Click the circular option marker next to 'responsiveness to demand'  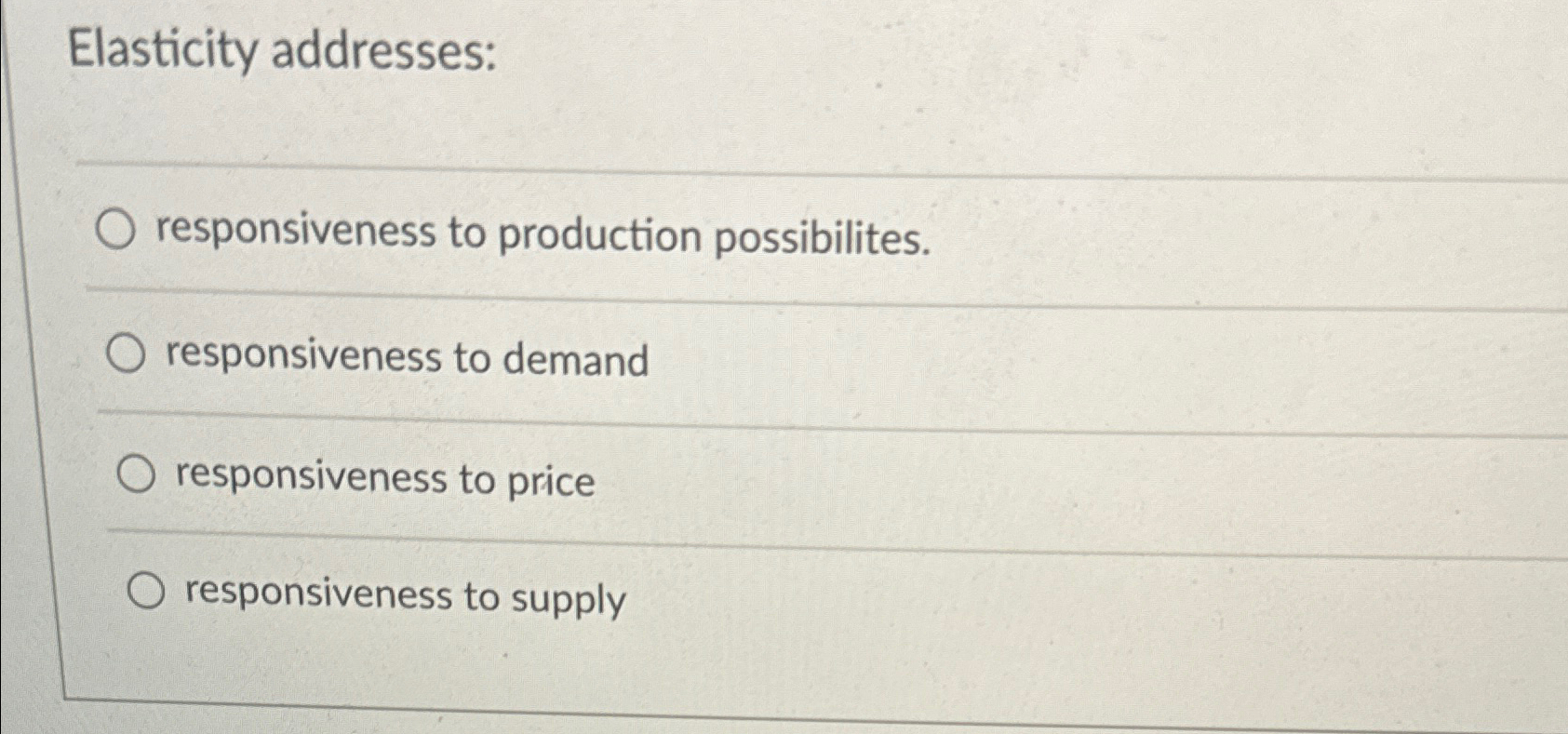click(127, 352)
